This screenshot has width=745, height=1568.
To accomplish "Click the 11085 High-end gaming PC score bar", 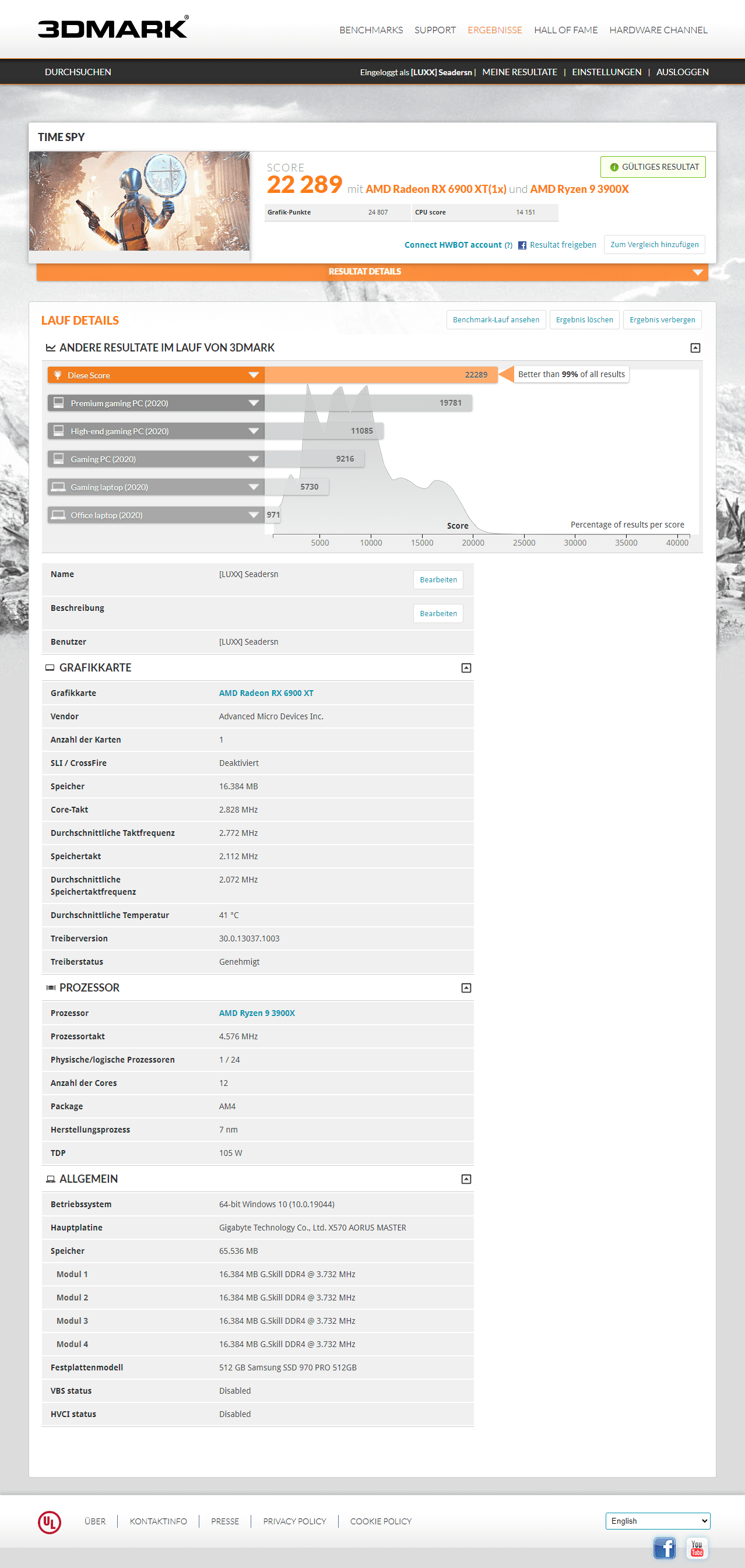I will pos(324,431).
